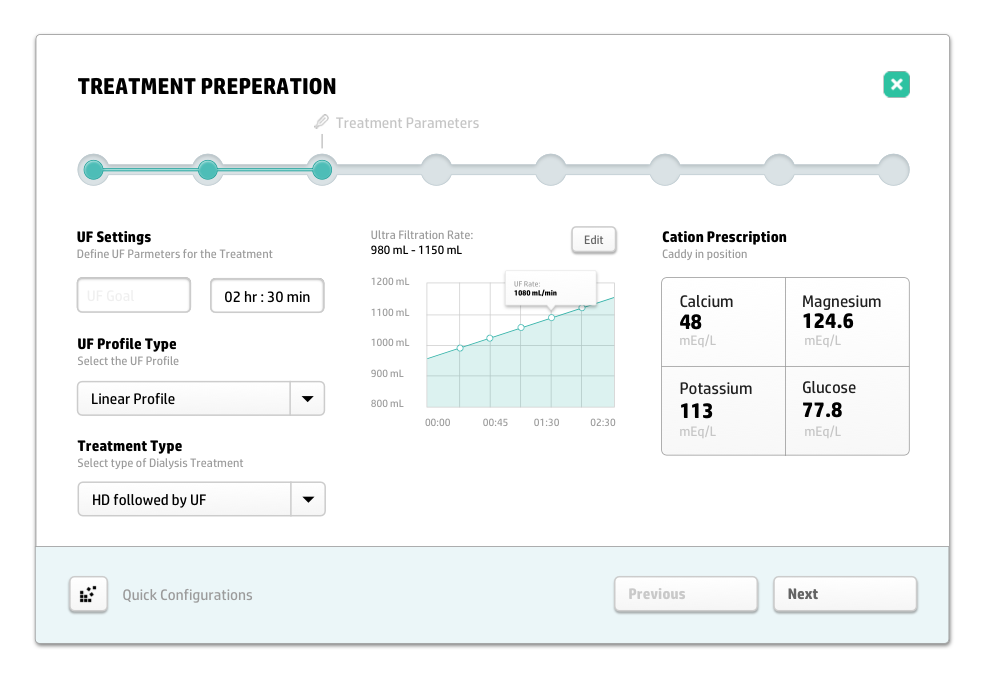Image resolution: width=984 pixels, height=684 pixels.
Task: Open Quick Configurations grid icon
Action: pos(88,594)
